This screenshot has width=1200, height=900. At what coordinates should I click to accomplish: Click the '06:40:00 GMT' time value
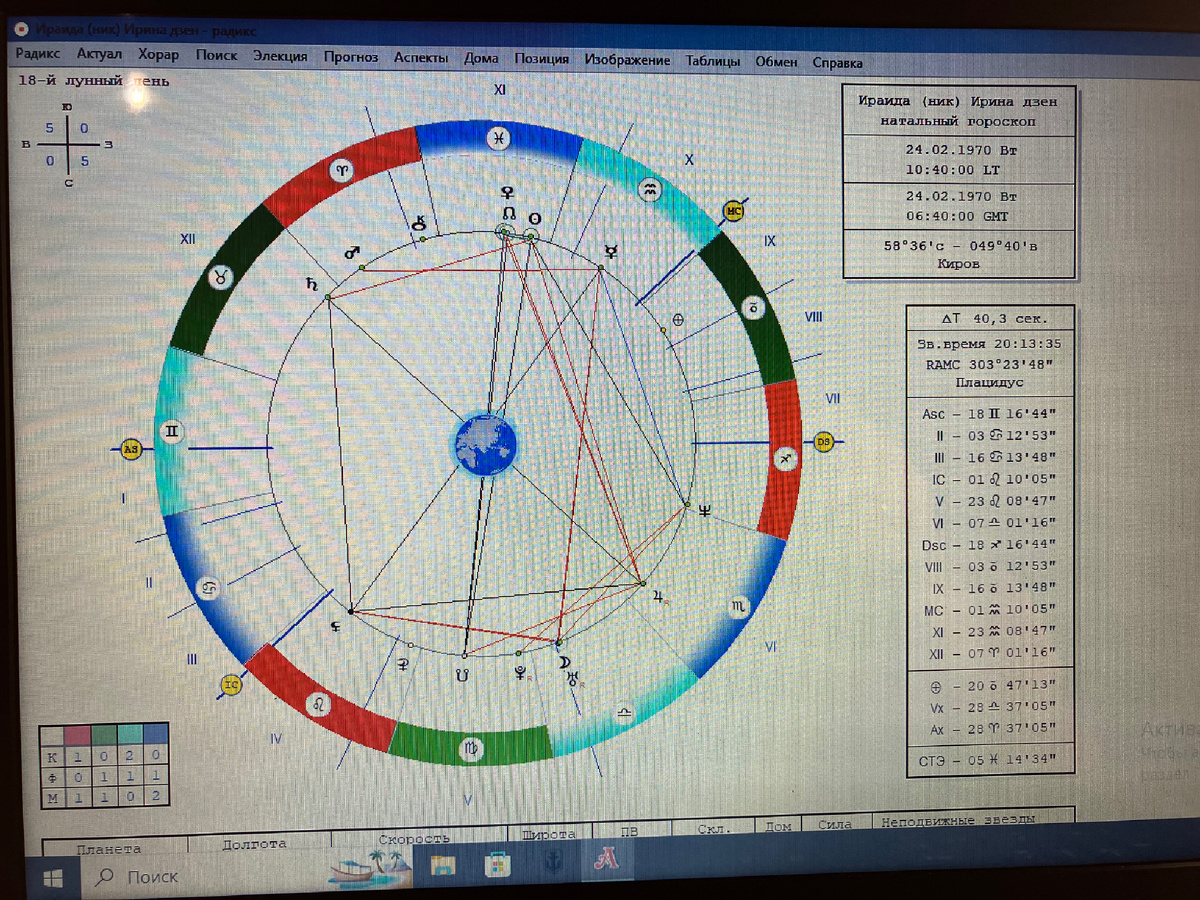click(957, 216)
